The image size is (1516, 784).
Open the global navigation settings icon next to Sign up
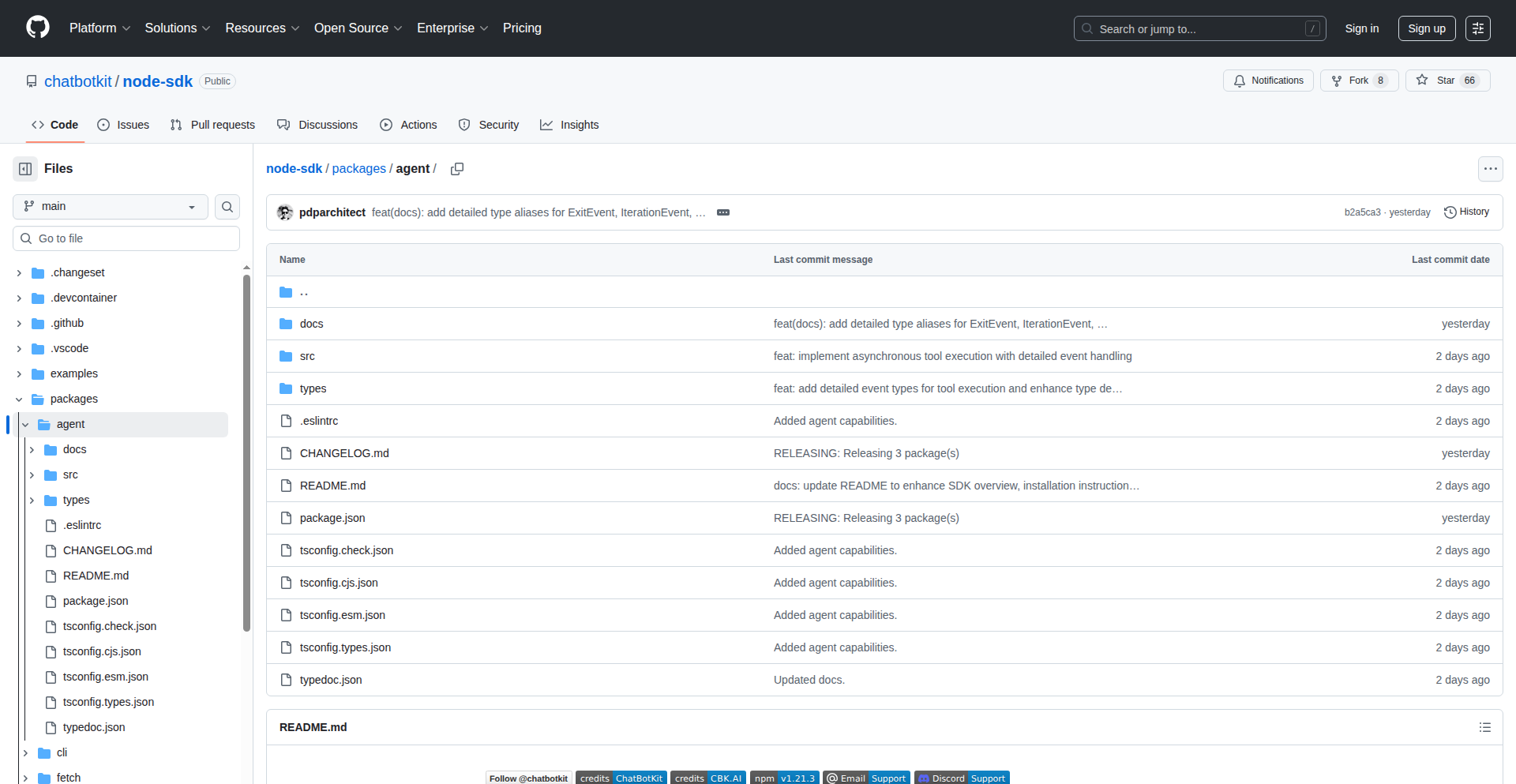pos(1477,28)
